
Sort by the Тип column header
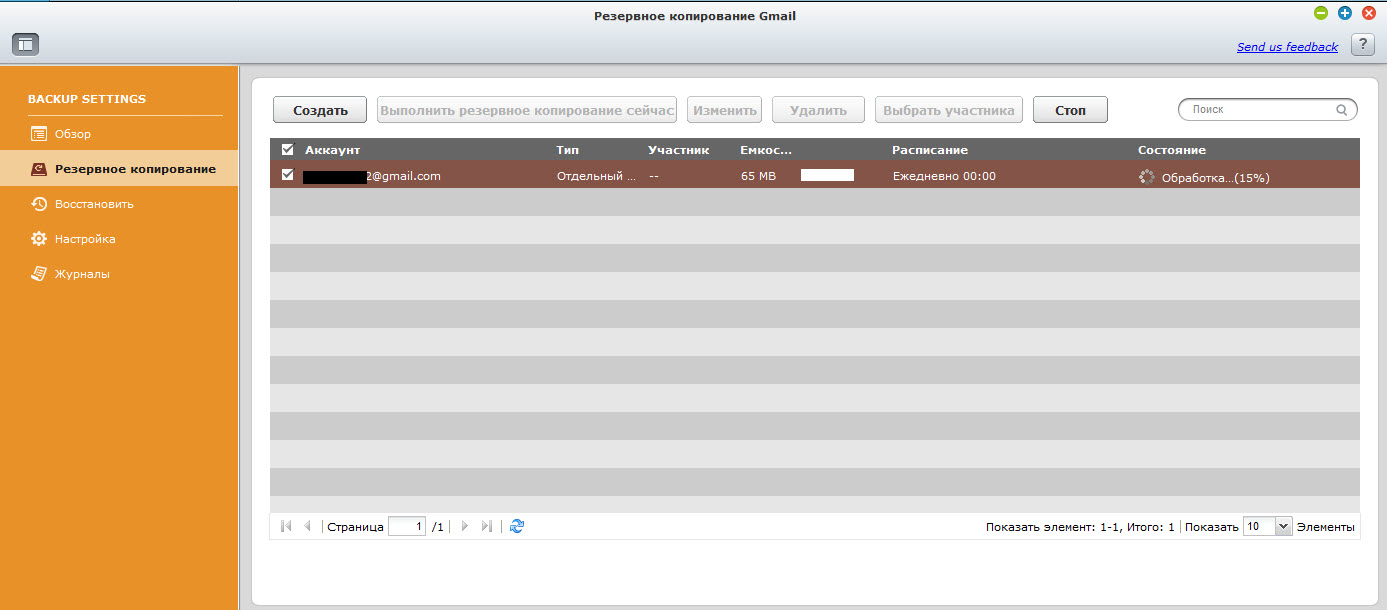tap(567, 150)
